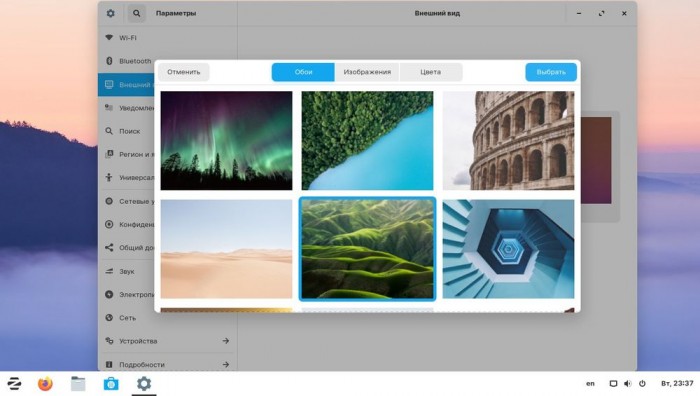Click the display icon in system tray
This screenshot has height=396, width=700.
[613, 383]
